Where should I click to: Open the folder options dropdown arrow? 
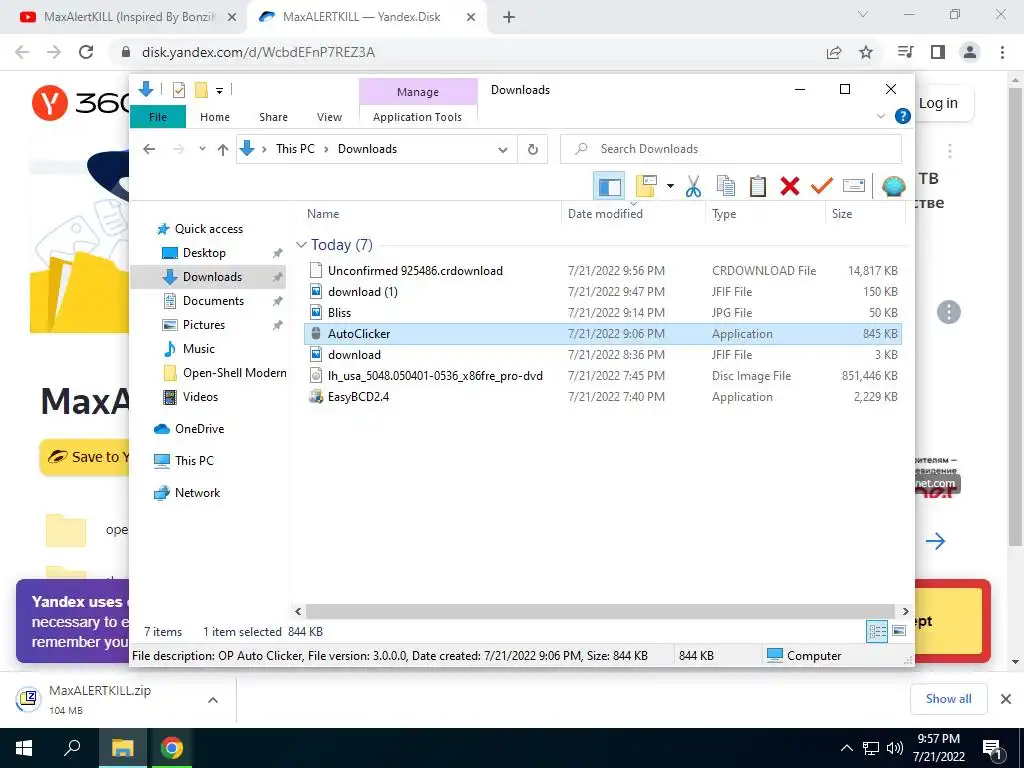coord(670,186)
